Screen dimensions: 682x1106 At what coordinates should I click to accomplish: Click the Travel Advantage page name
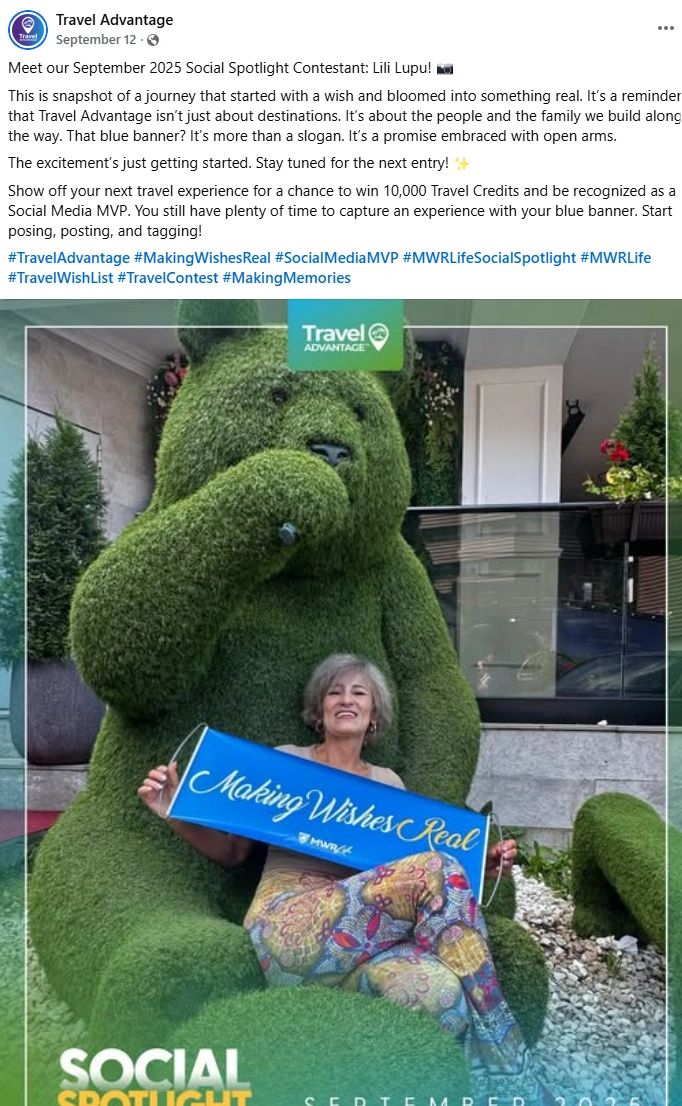[114, 20]
